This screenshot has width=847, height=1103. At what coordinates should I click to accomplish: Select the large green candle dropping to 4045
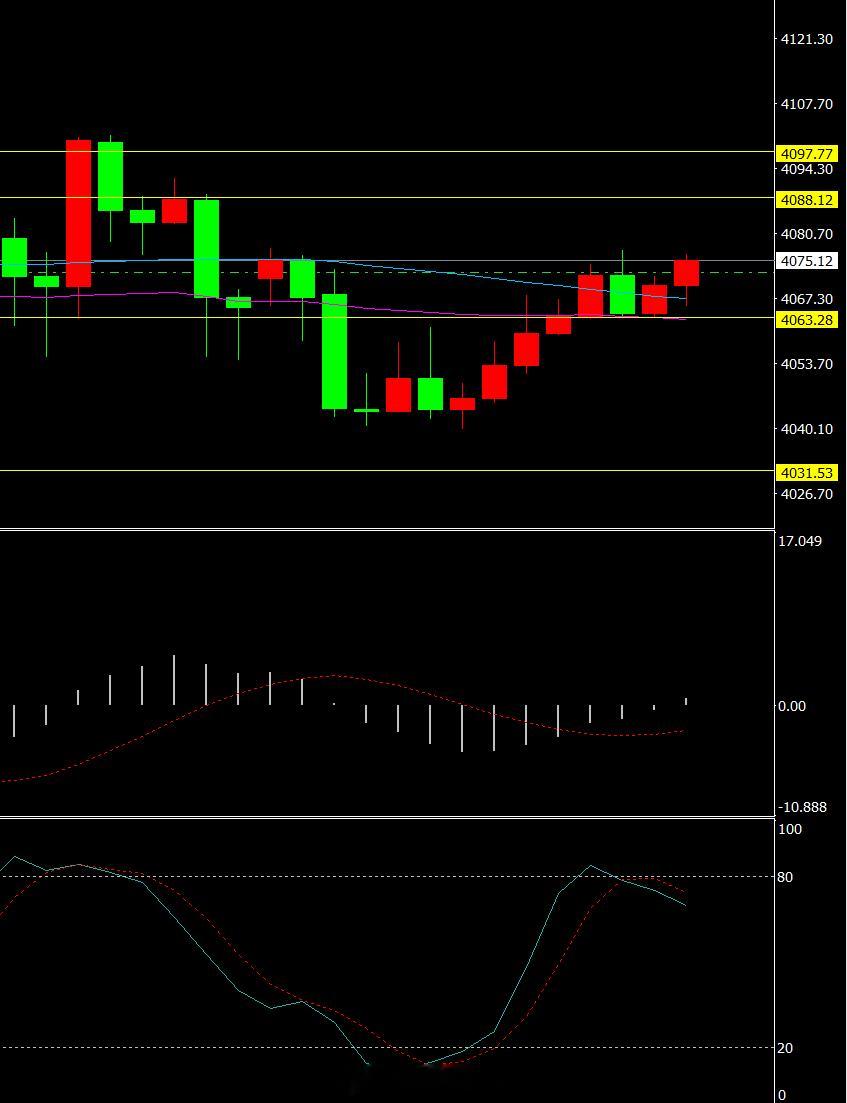pyautogui.click(x=334, y=351)
